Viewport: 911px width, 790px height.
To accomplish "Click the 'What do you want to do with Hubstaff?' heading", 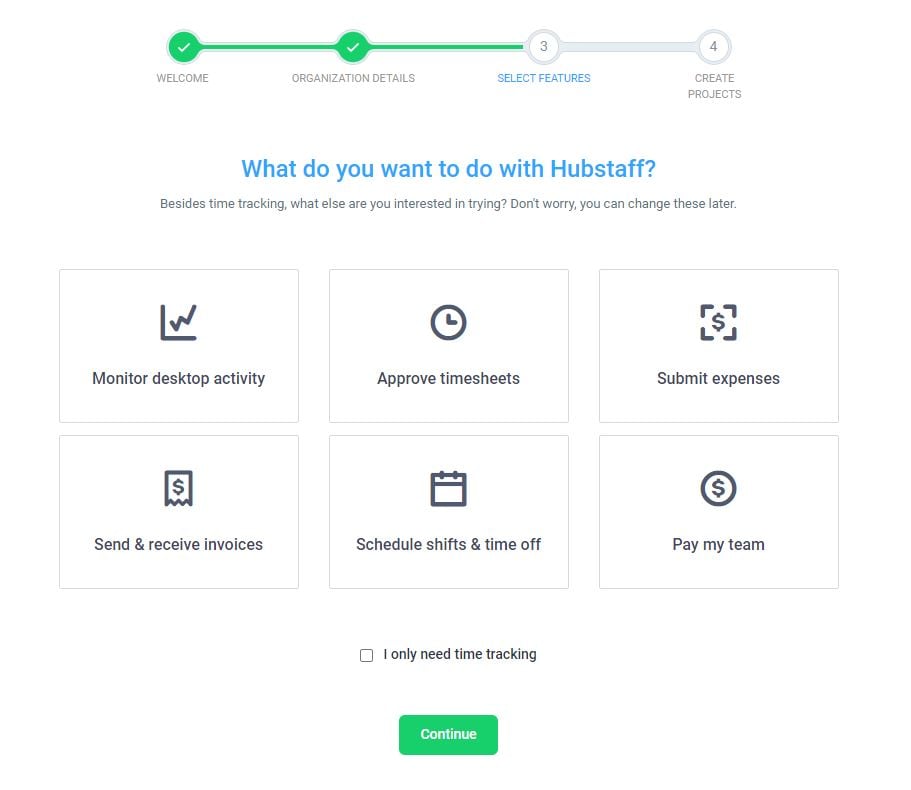I will click(x=448, y=169).
